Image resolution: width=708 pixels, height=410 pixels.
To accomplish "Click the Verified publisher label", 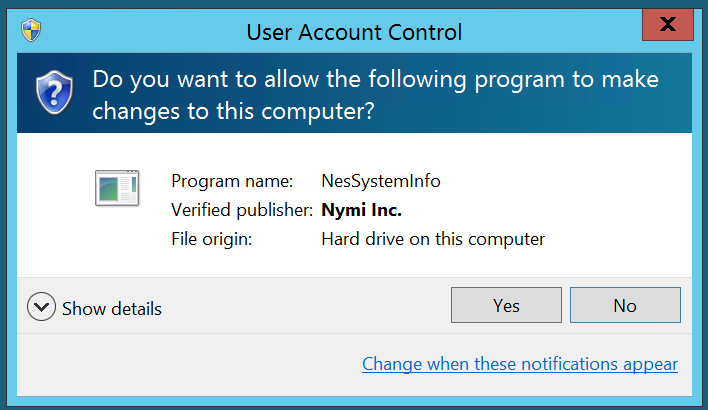I will pyautogui.click(x=242, y=210).
